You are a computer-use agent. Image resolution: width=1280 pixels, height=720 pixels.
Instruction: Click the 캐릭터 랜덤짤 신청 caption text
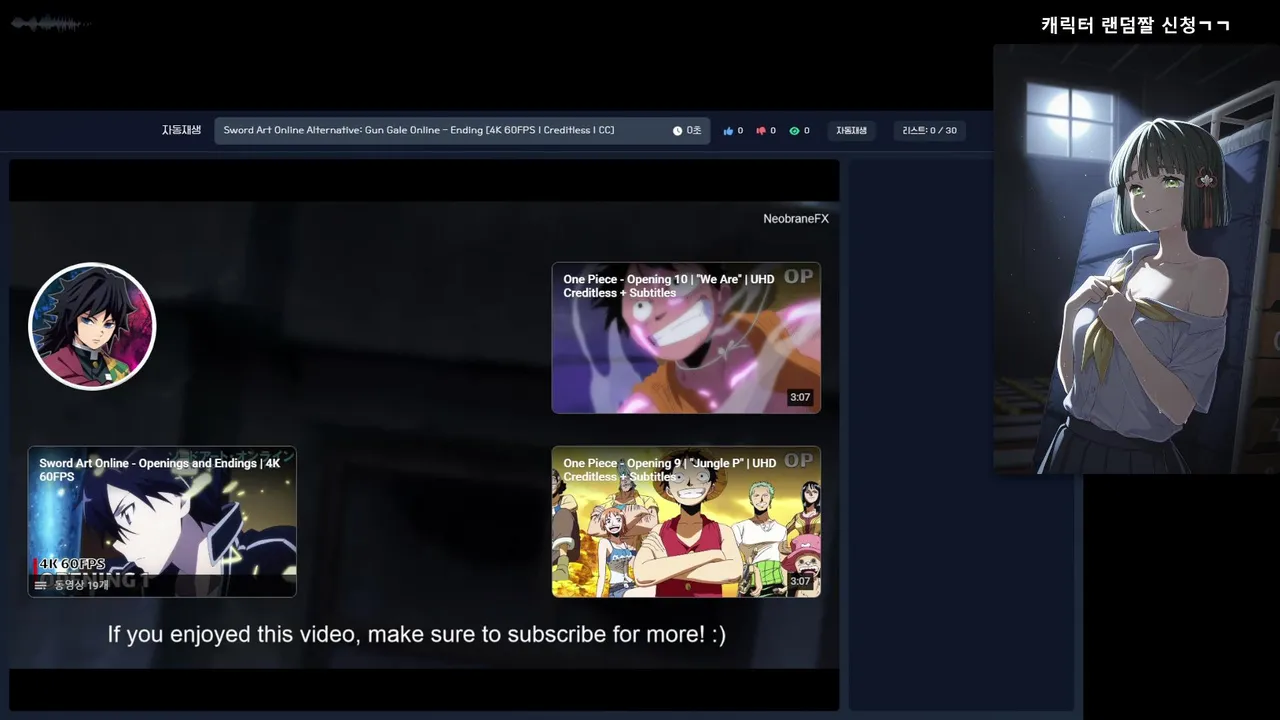coord(1135,25)
